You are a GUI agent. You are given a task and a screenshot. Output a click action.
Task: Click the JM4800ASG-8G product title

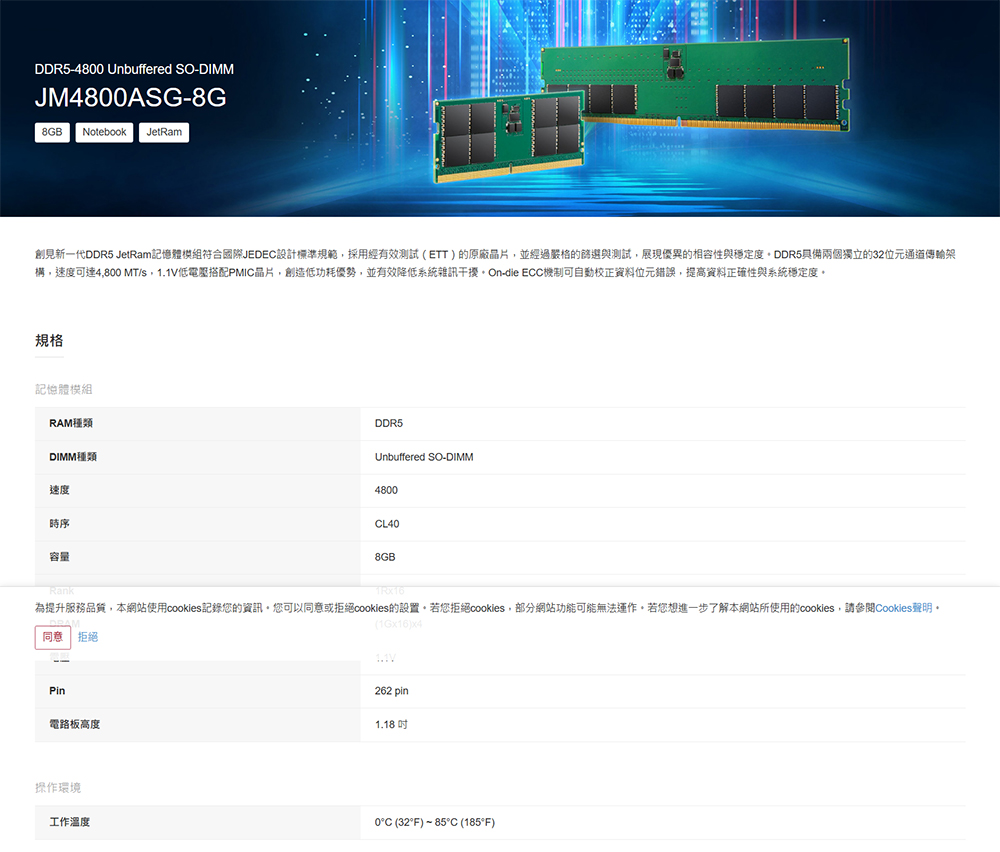130,98
